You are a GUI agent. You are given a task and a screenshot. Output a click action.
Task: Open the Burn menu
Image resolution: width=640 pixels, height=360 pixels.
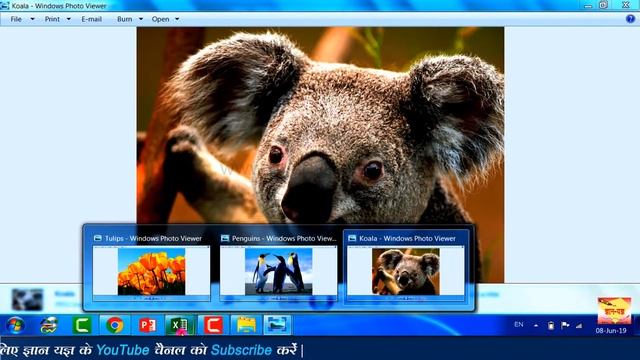(124, 19)
